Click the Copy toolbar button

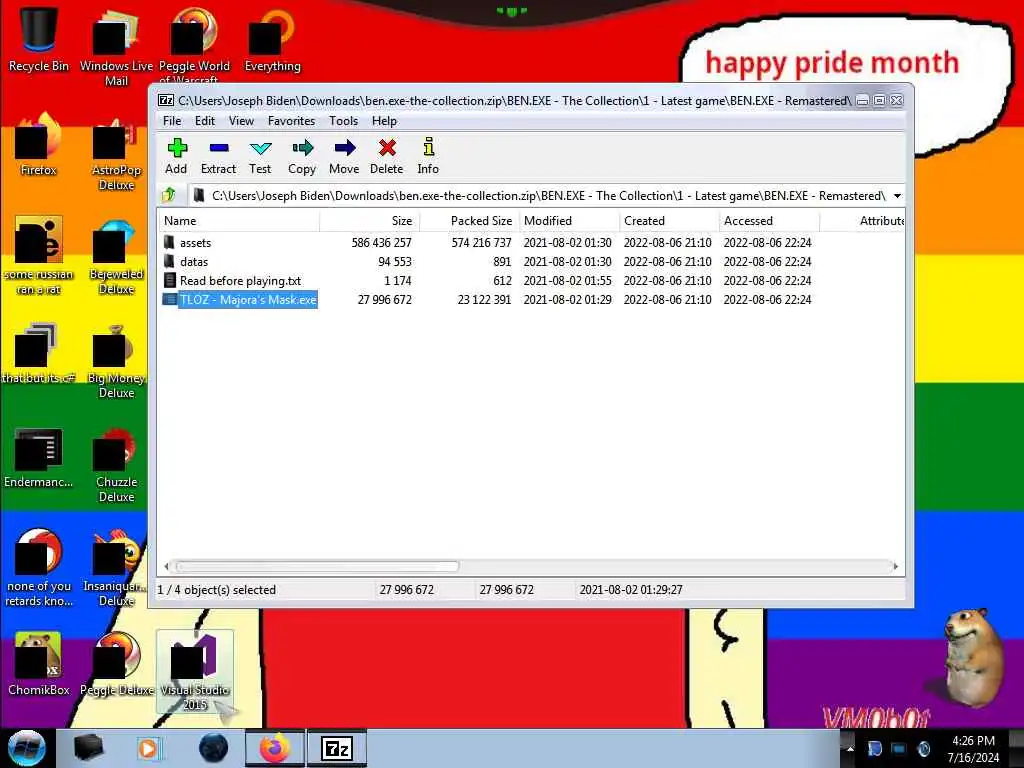coord(302,157)
